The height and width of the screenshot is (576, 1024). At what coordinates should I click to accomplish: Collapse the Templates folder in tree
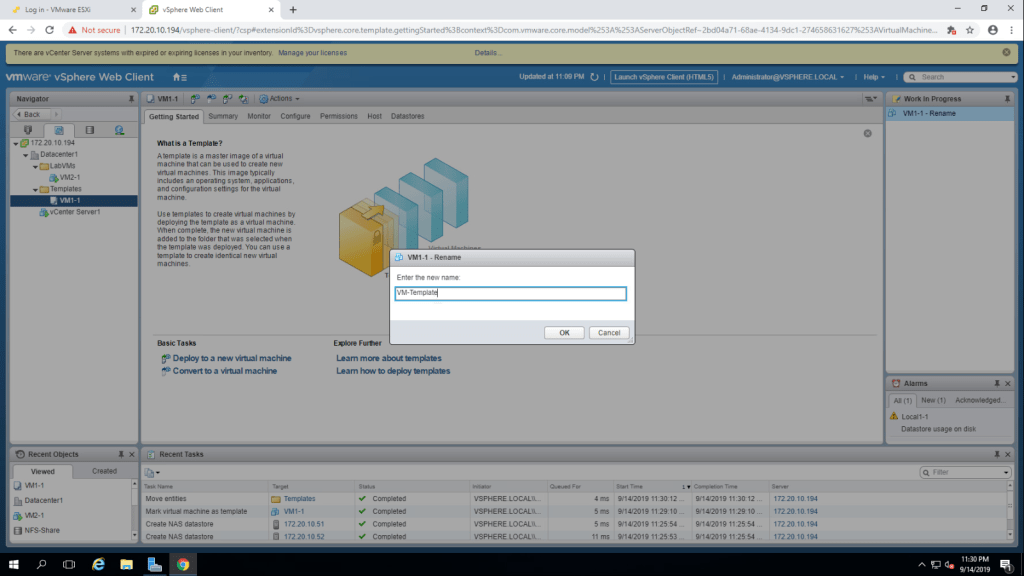coord(35,189)
